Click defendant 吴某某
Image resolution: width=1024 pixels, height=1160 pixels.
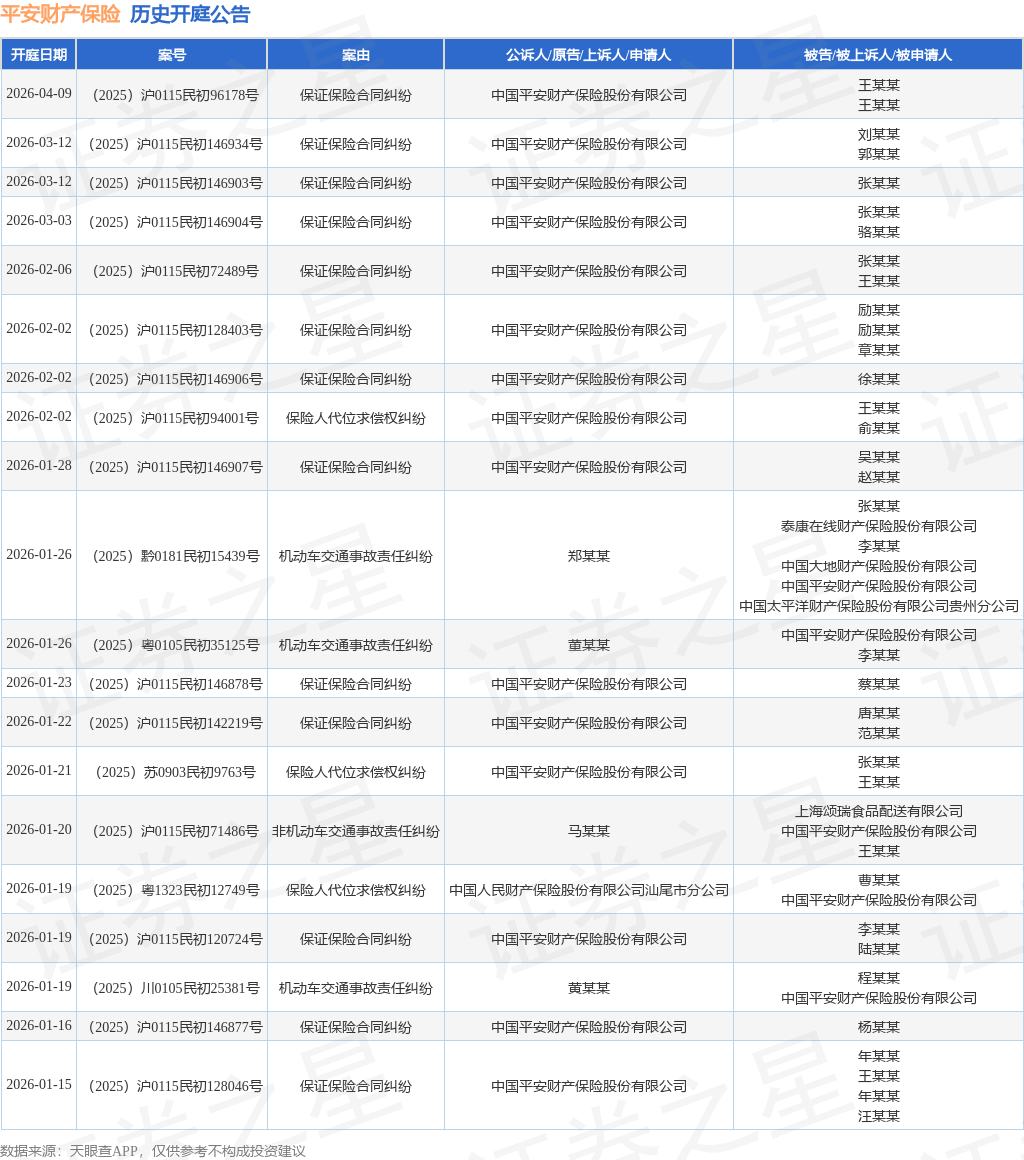878,456
